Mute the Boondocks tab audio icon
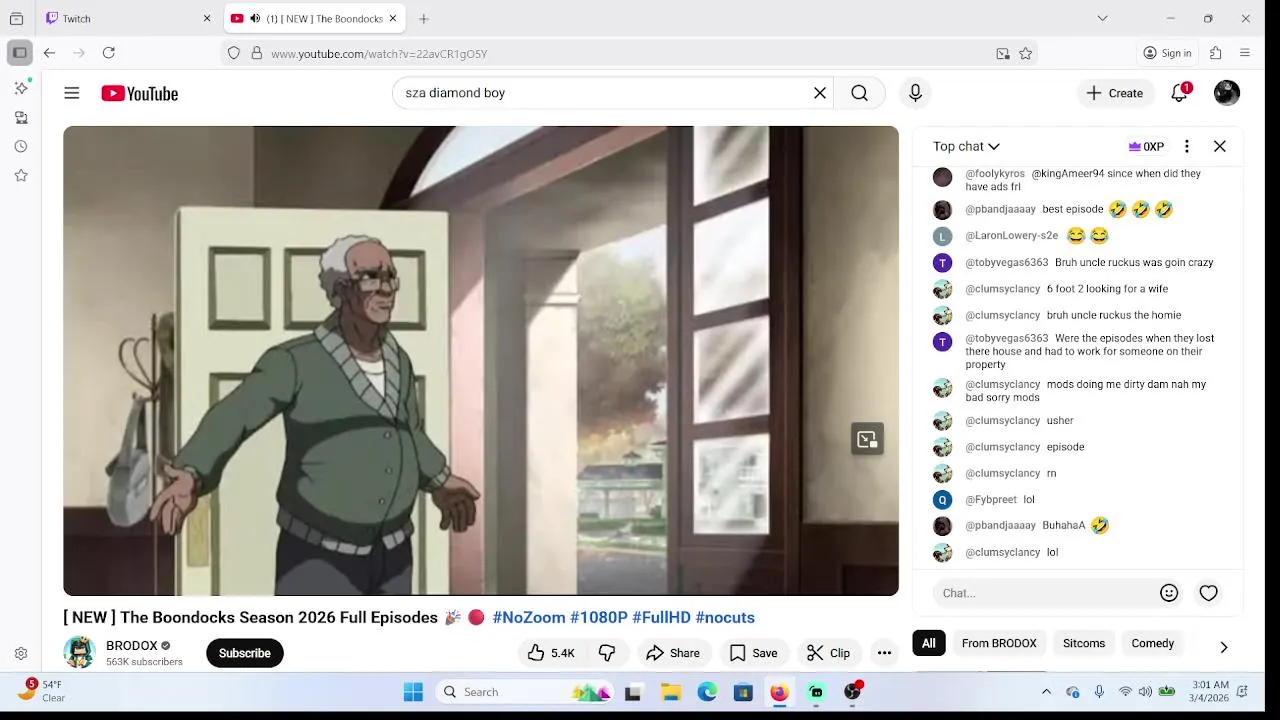The height and width of the screenshot is (720, 1280). 255,18
